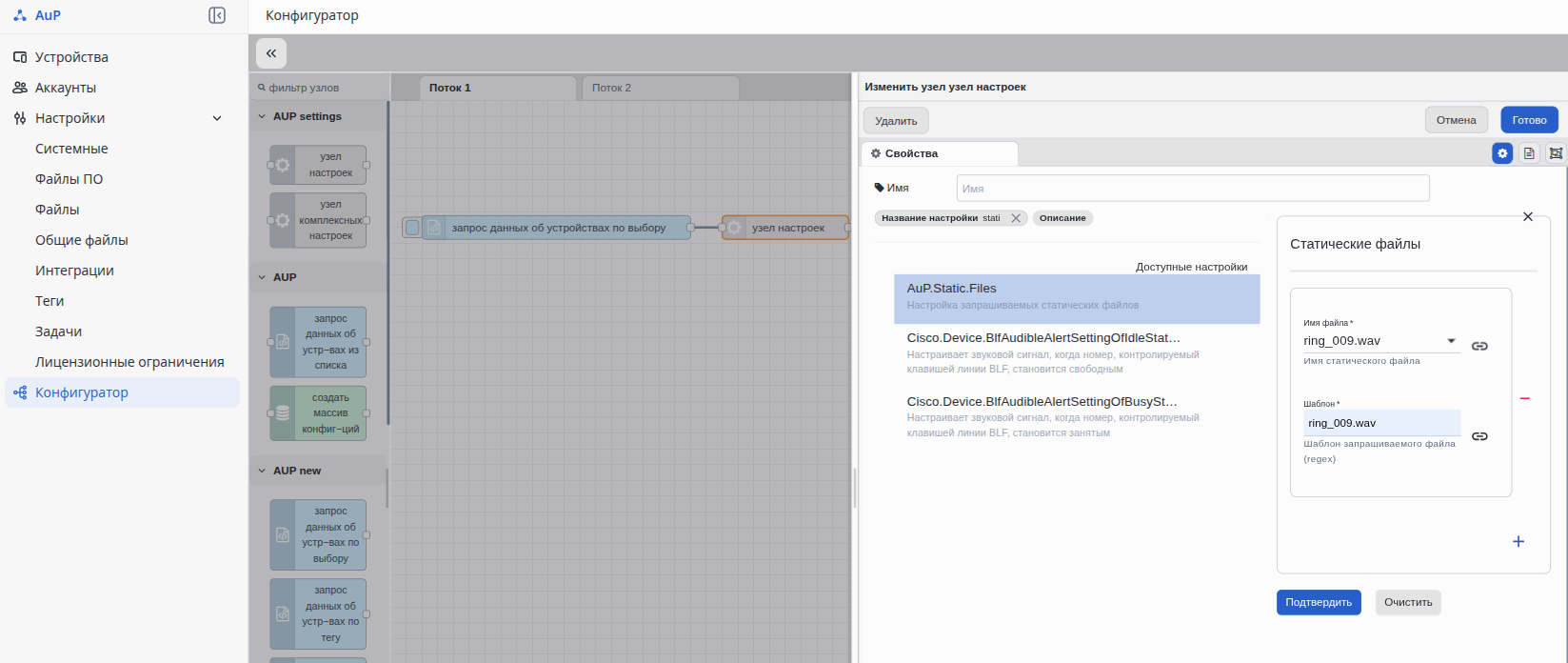Click the gear icon of the узел настроек palette node
Viewport: 1568px width, 663px height.
point(283,165)
